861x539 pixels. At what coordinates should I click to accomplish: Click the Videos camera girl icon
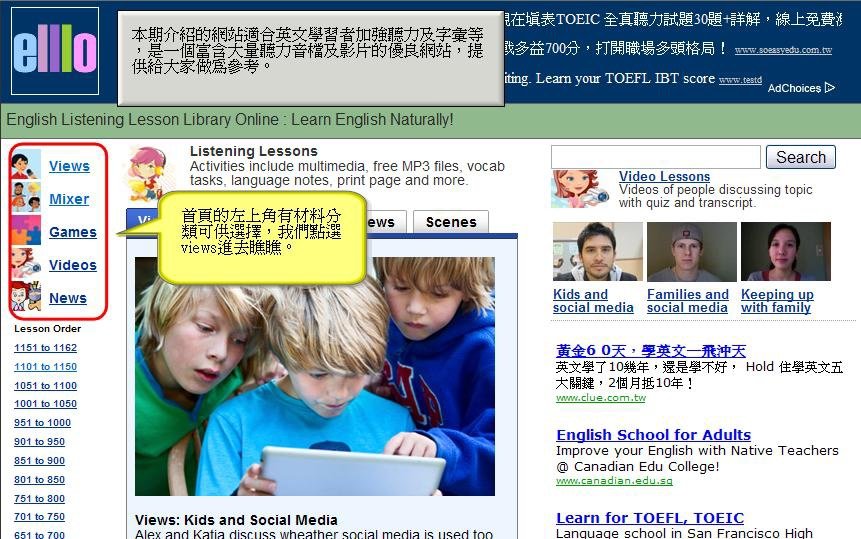point(26,264)
